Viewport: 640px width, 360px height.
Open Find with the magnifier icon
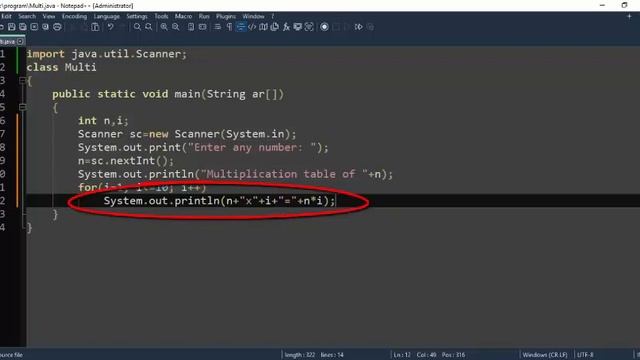click(137, 27)
